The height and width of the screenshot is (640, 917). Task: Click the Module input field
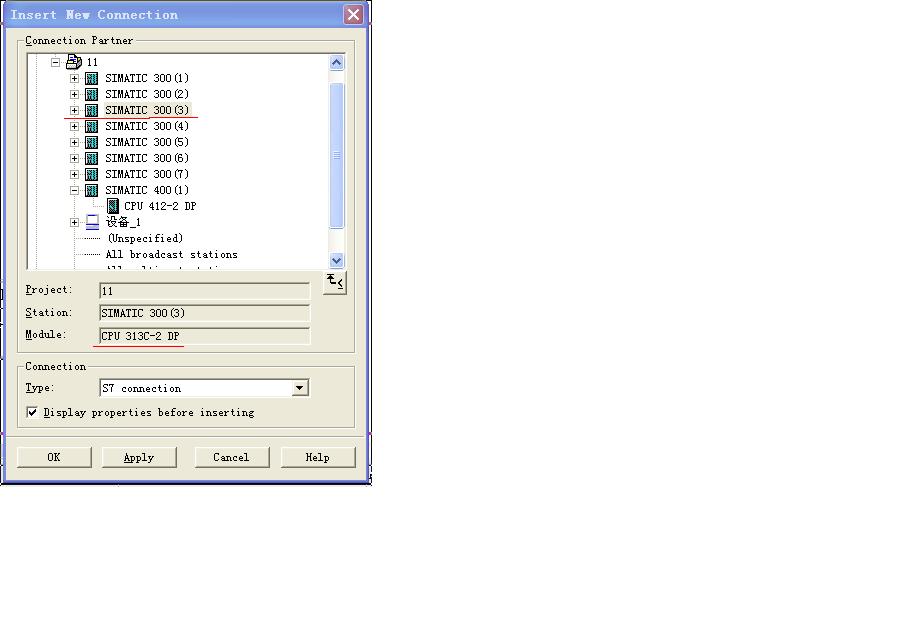click(x=205, y=336)
